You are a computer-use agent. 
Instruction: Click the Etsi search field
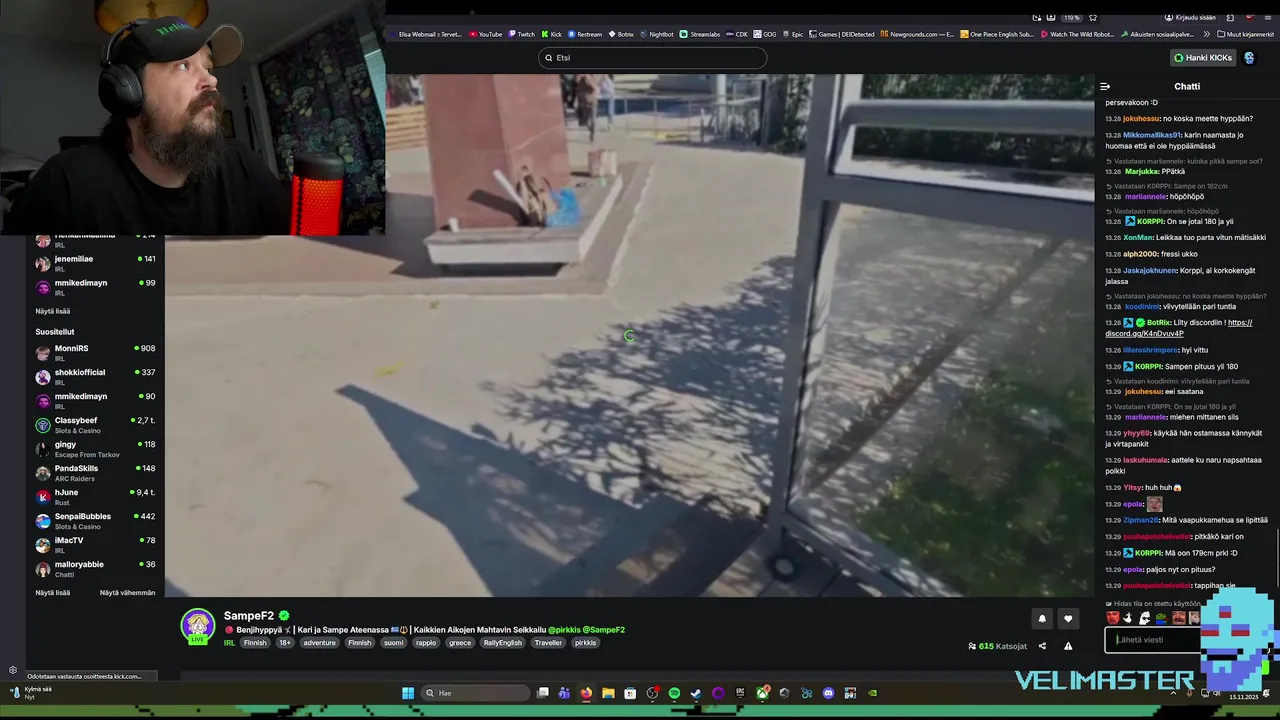(652, 58)
